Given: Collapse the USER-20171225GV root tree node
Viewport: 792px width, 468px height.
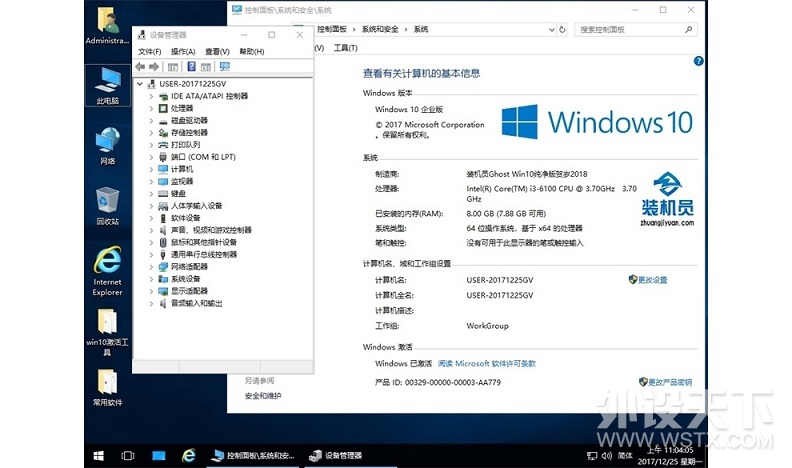Looking at the screenshot, I should (140, 84).
